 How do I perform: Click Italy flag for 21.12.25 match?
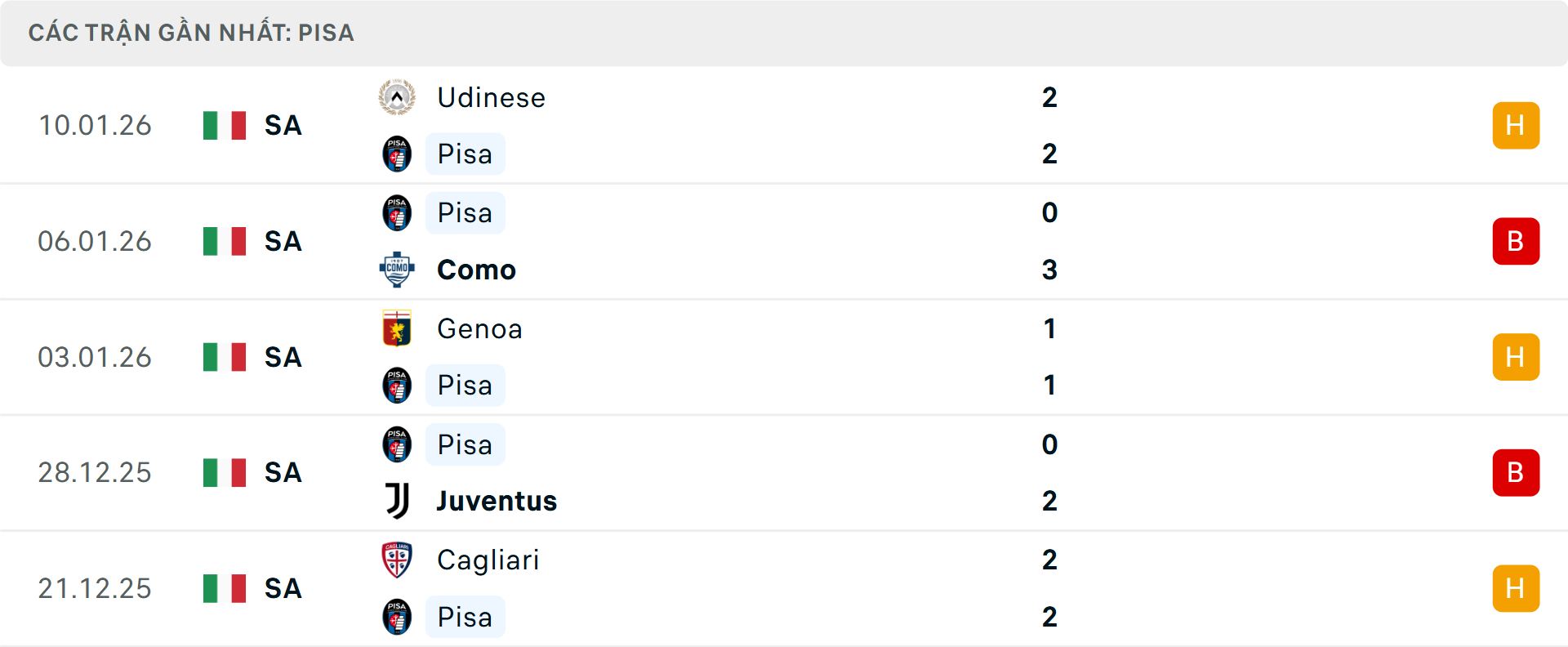point(225,588)
